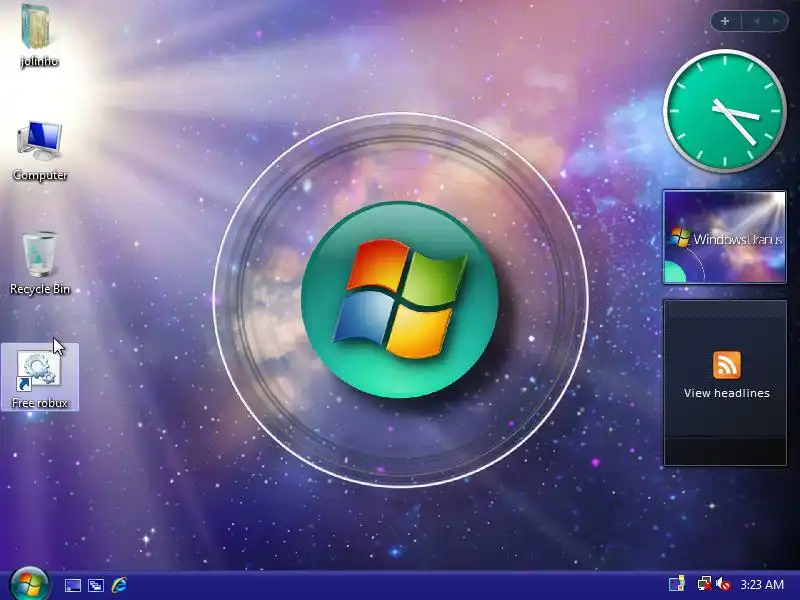The height and width of the screenshot is (600, 800).
Task: Click the sidebar next gadgets arrow
Action: coord(776,21)
